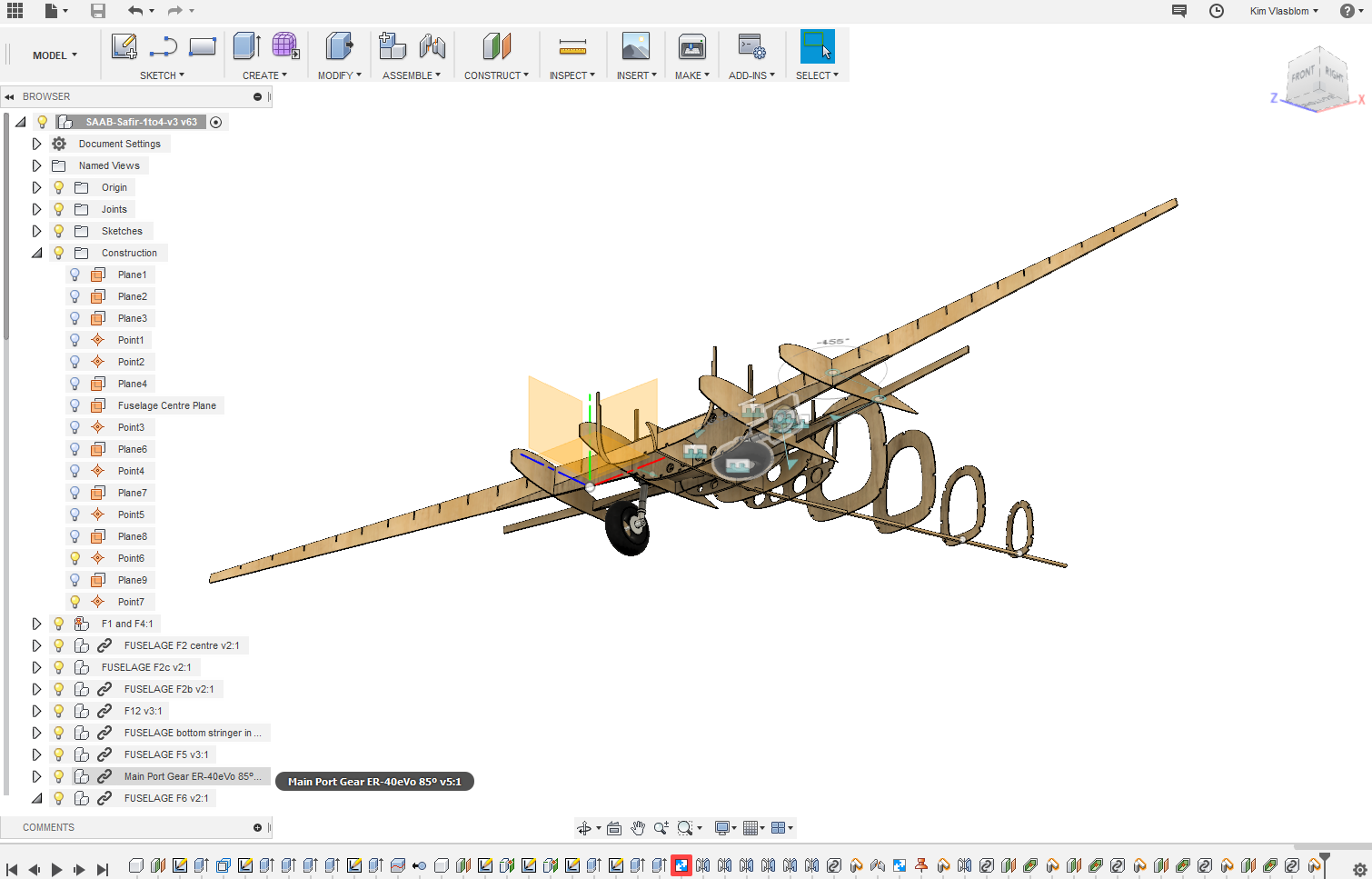Select the Joint assemble icon
Screen dimensions: 1372x879
pos(432,46)
